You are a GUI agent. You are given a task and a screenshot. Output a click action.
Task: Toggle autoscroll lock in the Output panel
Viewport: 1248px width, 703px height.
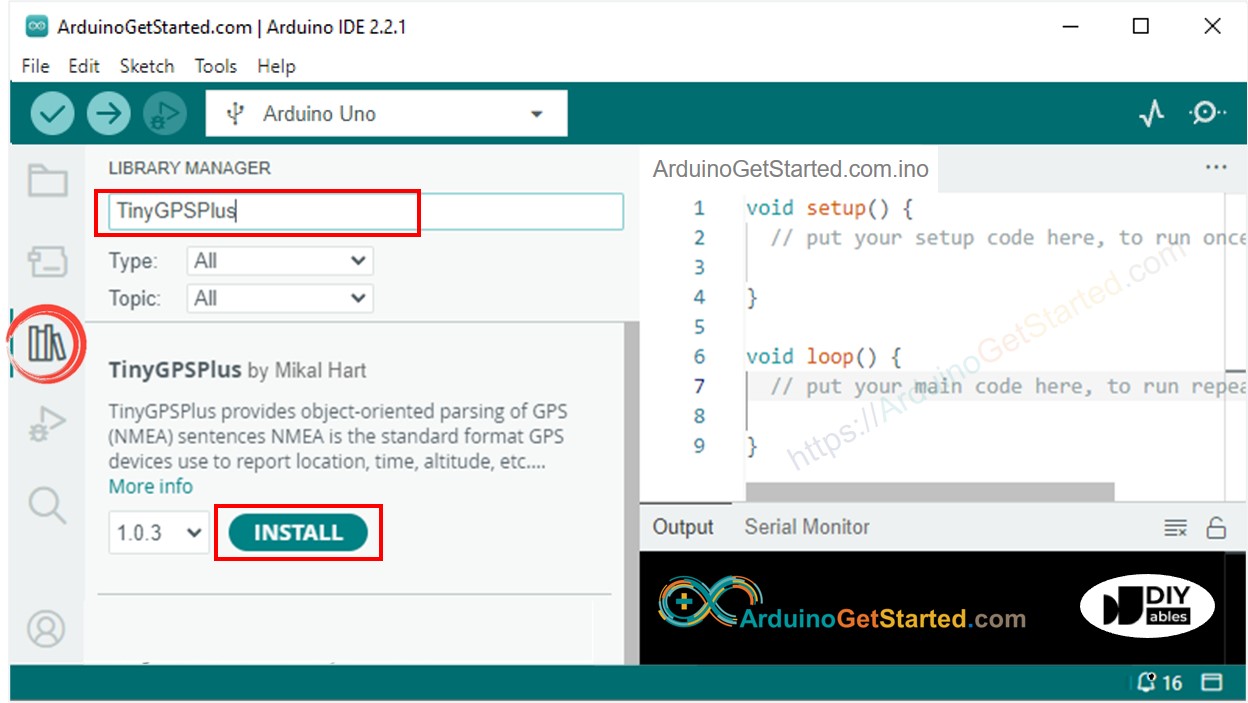[x=1218, y=527]
